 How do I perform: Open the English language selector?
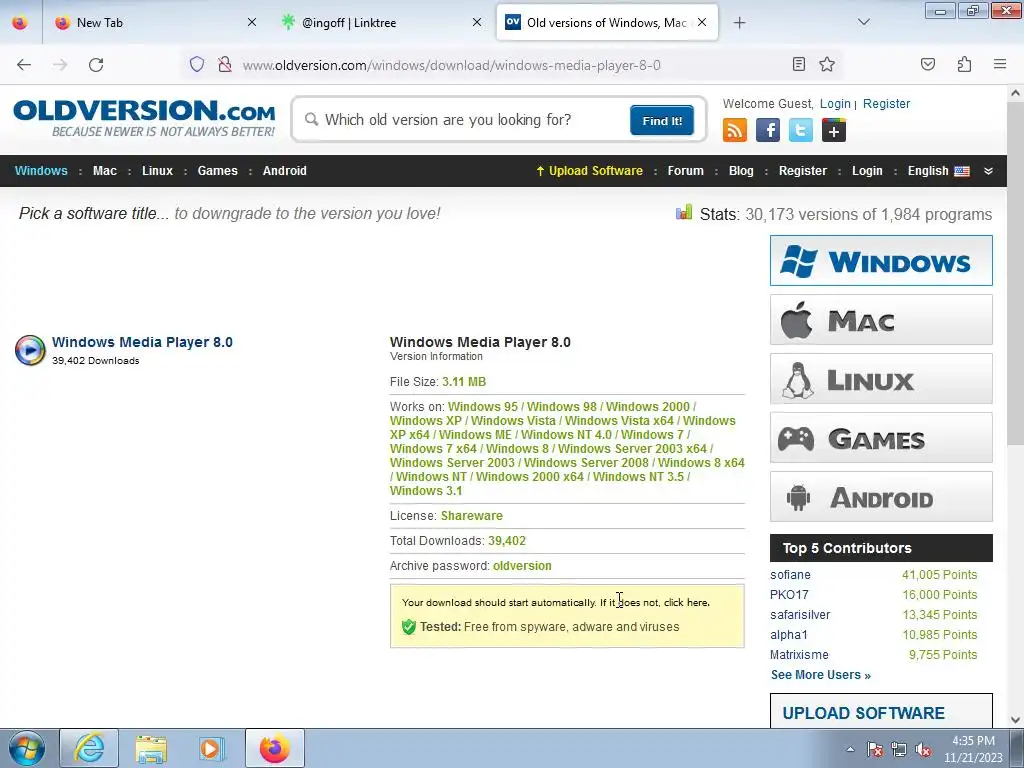click(938, 171)
